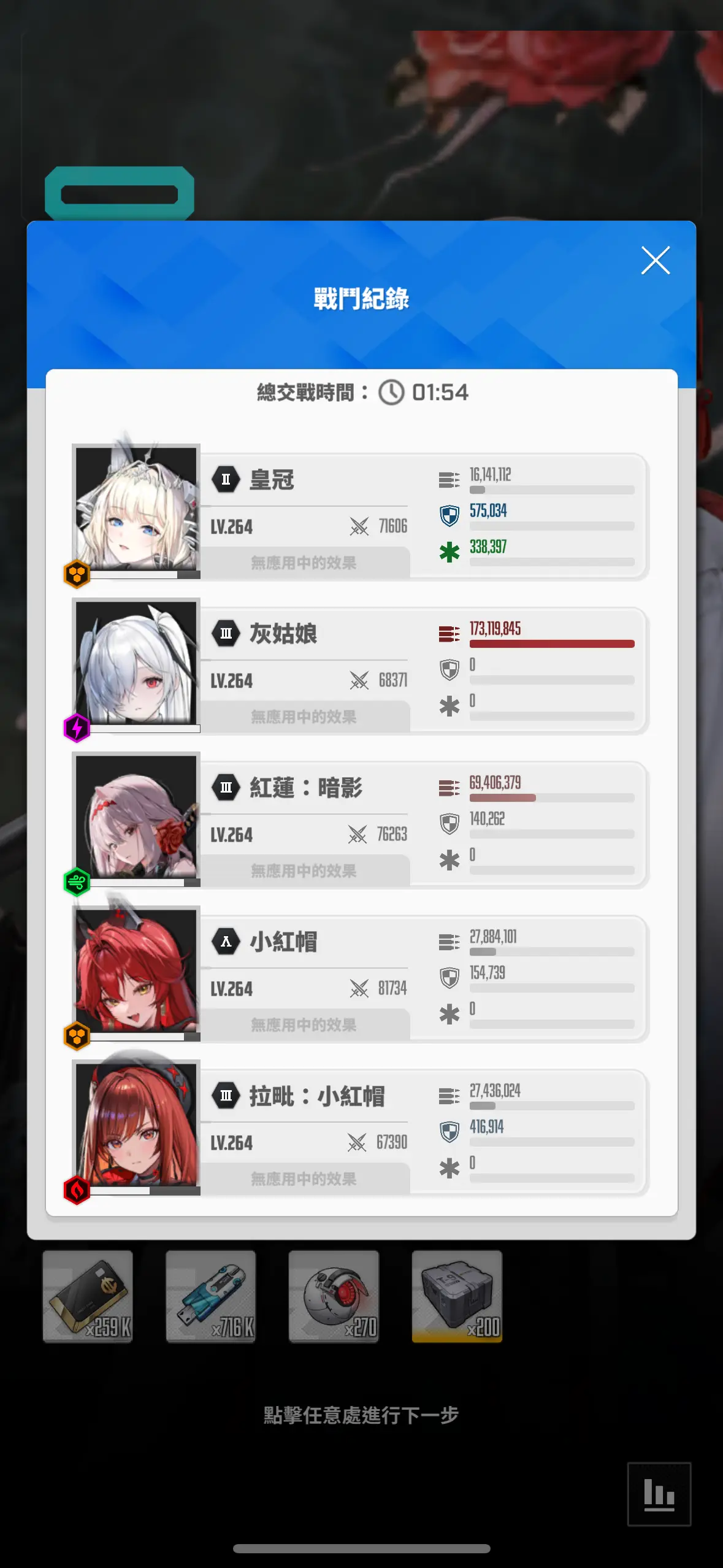Tap 點擊任意處進行下一步 to continue
This screenshot has height=1568, width=723.
361,1415
